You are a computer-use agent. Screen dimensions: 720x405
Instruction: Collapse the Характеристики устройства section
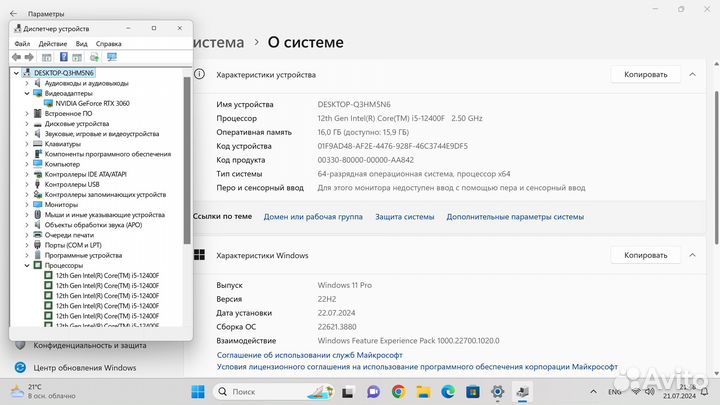692,74
